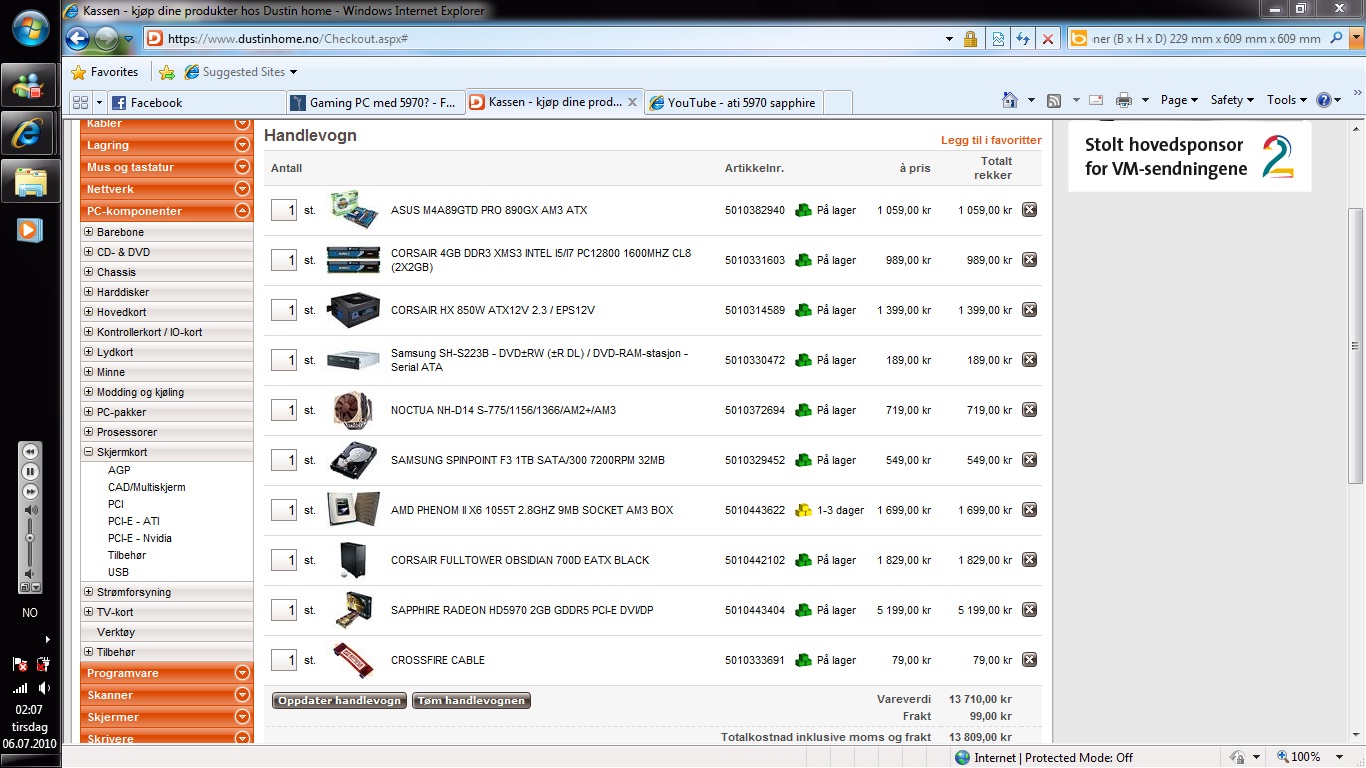This screenshot has width=1366, height=768.
Task: Remove CORSAIR OBSIDIAN 700D from cart
Action: (1029, 560)
